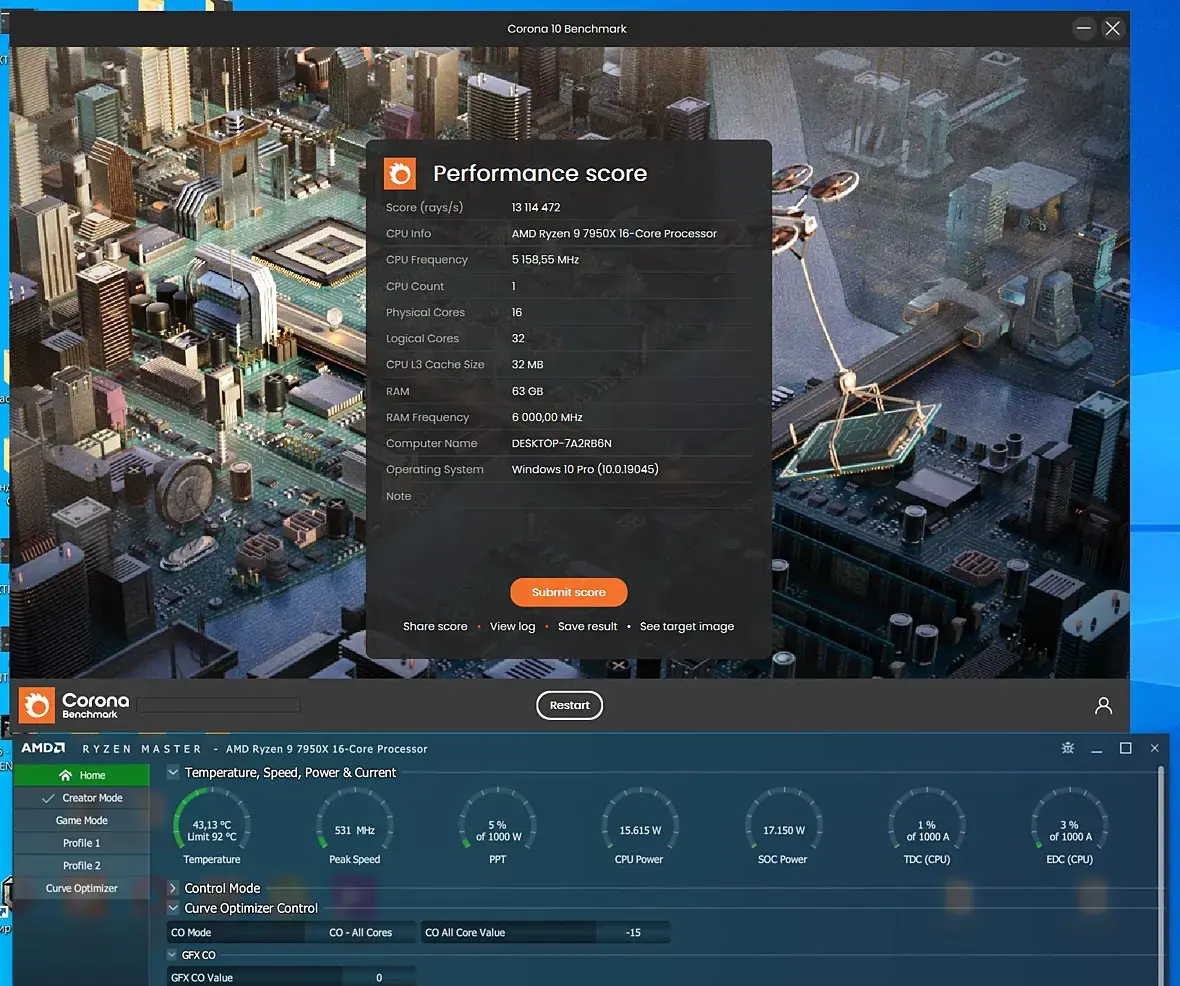Open Profile 1 in sidebar
Viewport: 1180px width, 986px height.
coord(81,843)
